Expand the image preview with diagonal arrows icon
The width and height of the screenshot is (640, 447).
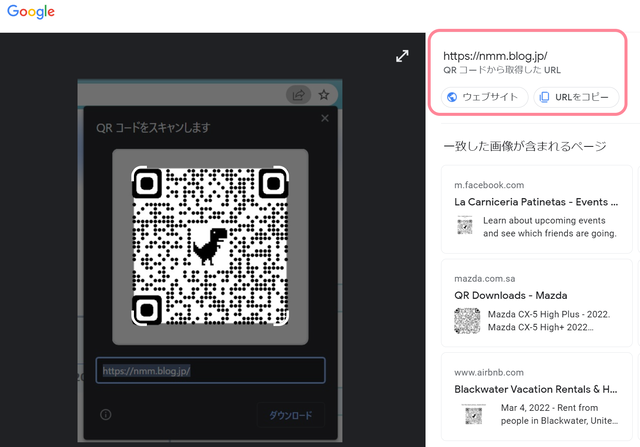click(x=402, y=56)
